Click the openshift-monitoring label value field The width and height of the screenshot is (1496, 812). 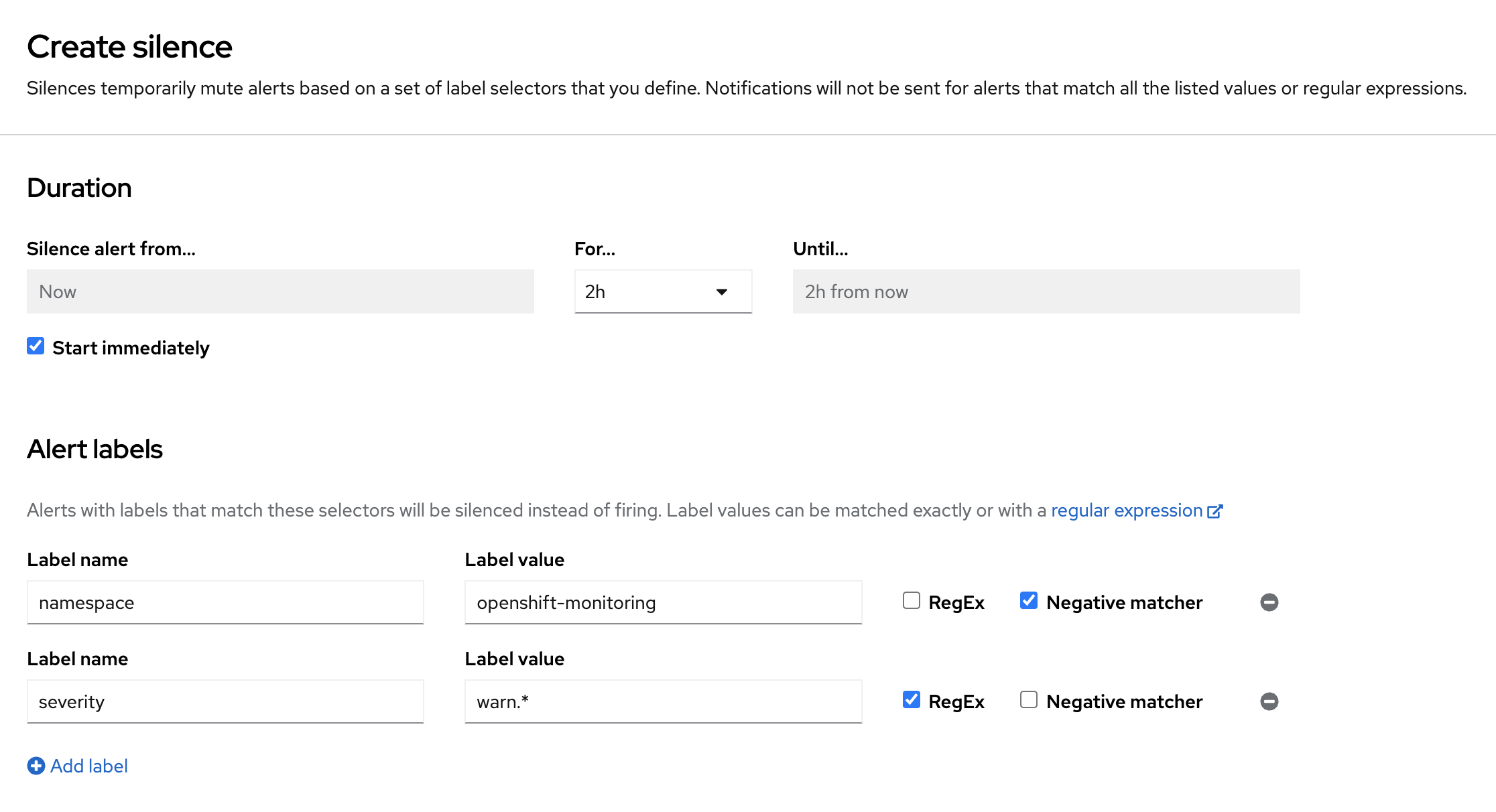(663, 602)
